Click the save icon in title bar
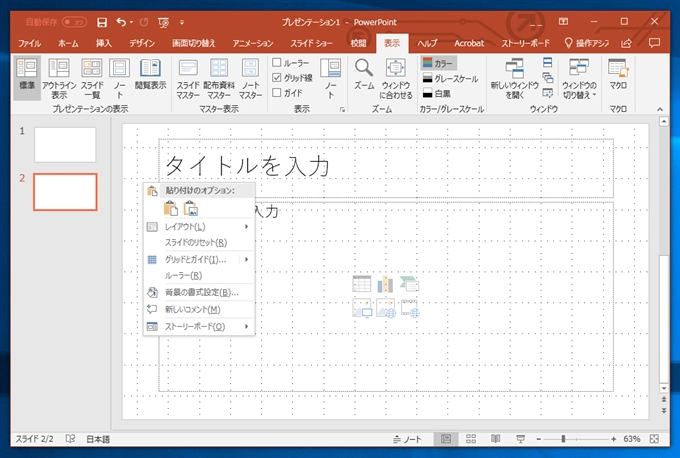 click(x=101, y=20)
